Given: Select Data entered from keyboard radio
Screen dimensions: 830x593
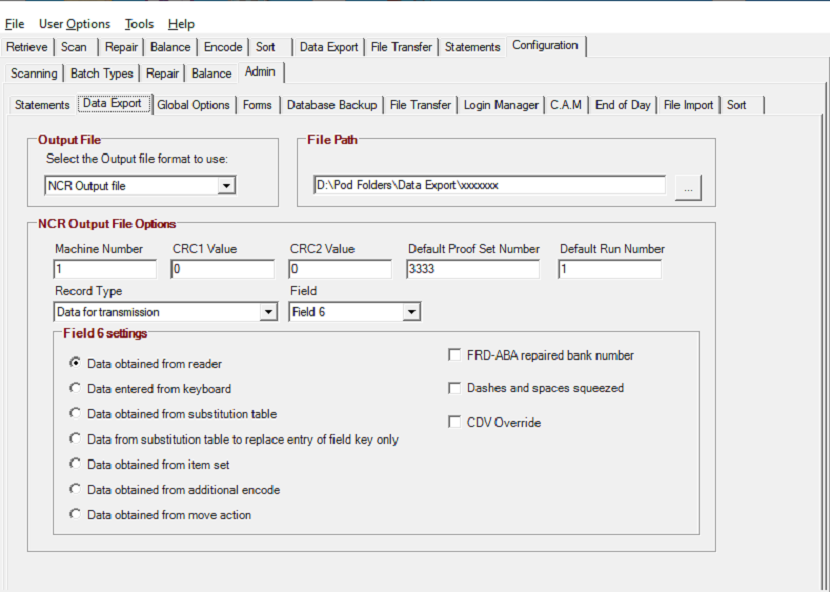Looking at the screenshot, I should click(x=75, y=388).
